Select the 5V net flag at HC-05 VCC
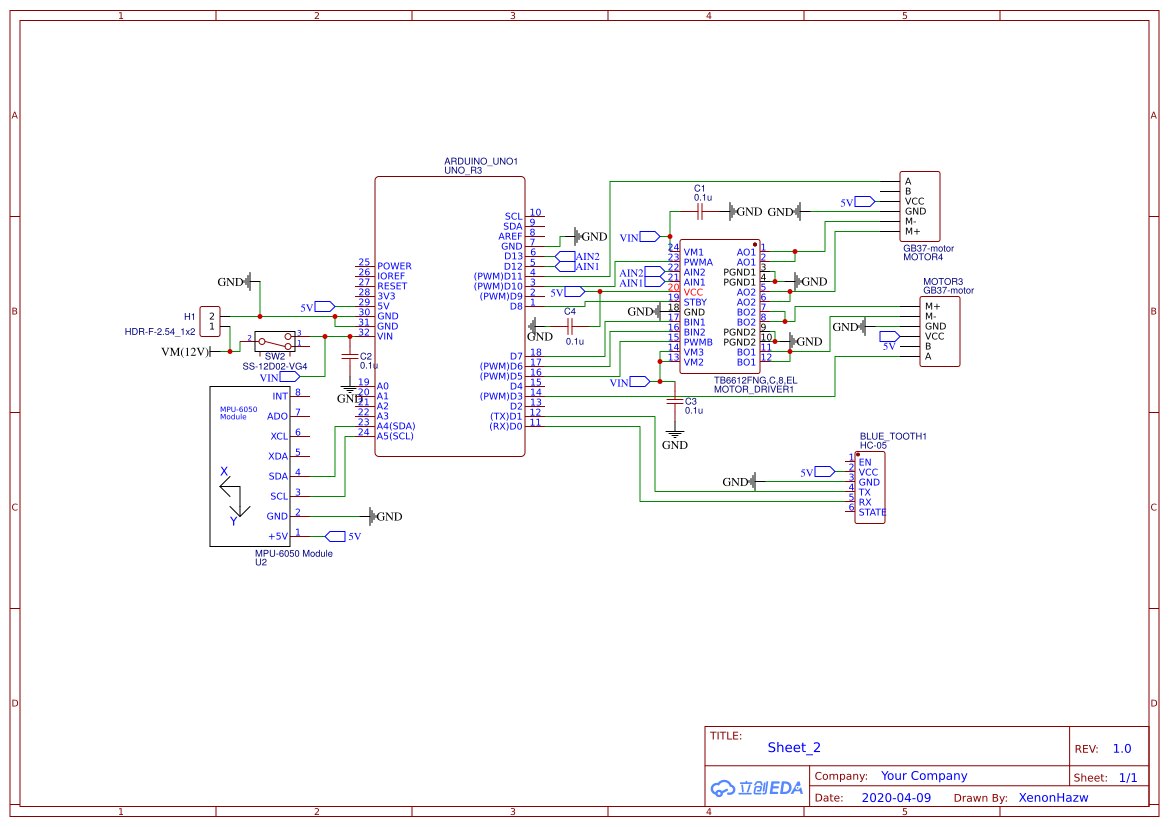Viewport: 1169px width, 827px height. click(825, 472)
